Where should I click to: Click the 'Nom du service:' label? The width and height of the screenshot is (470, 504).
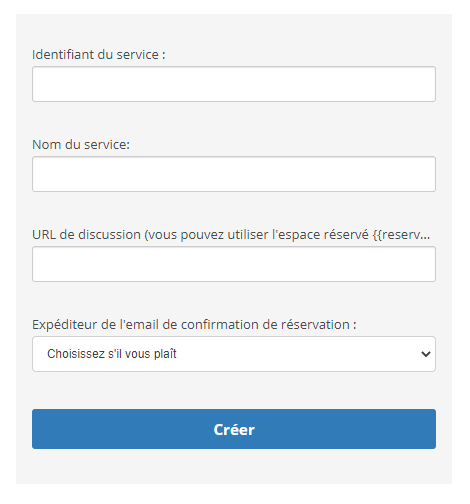click(81, 145)
